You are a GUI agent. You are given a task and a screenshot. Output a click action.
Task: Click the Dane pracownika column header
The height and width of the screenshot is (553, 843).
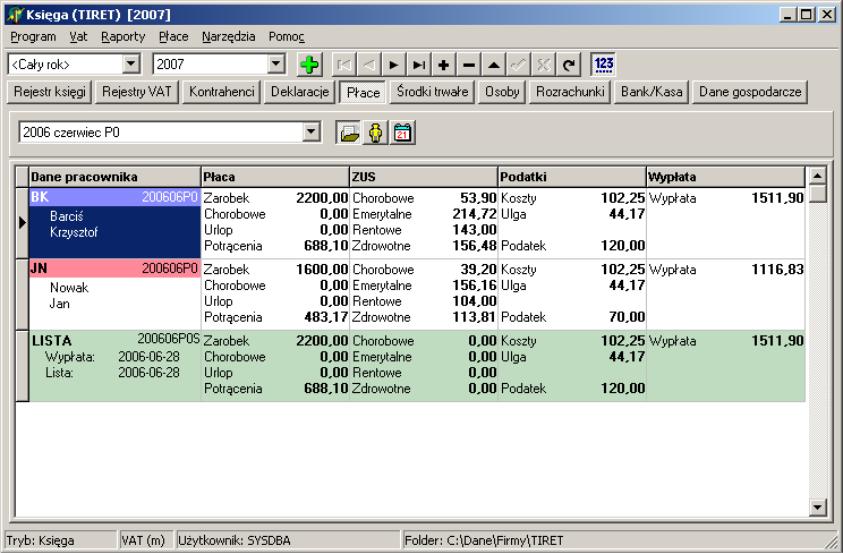point(115,177)
